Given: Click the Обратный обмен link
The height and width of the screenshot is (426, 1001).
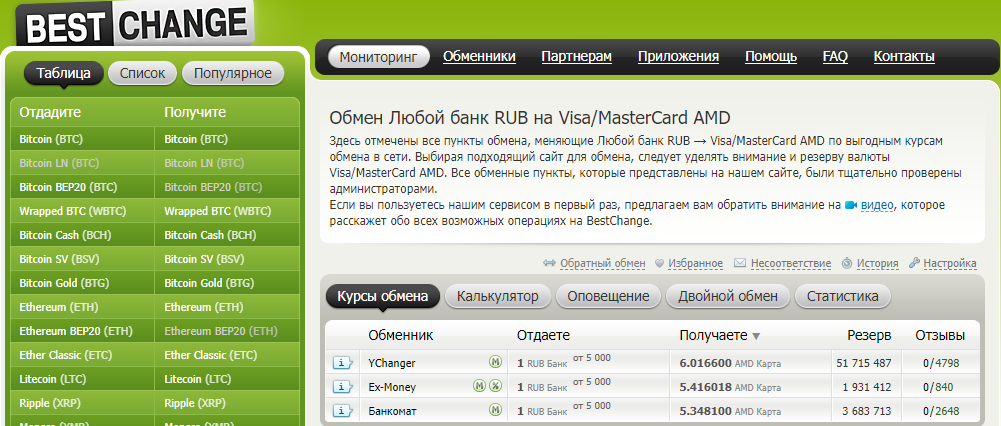Looking at the screenshot, I should [x=603, y=263].
